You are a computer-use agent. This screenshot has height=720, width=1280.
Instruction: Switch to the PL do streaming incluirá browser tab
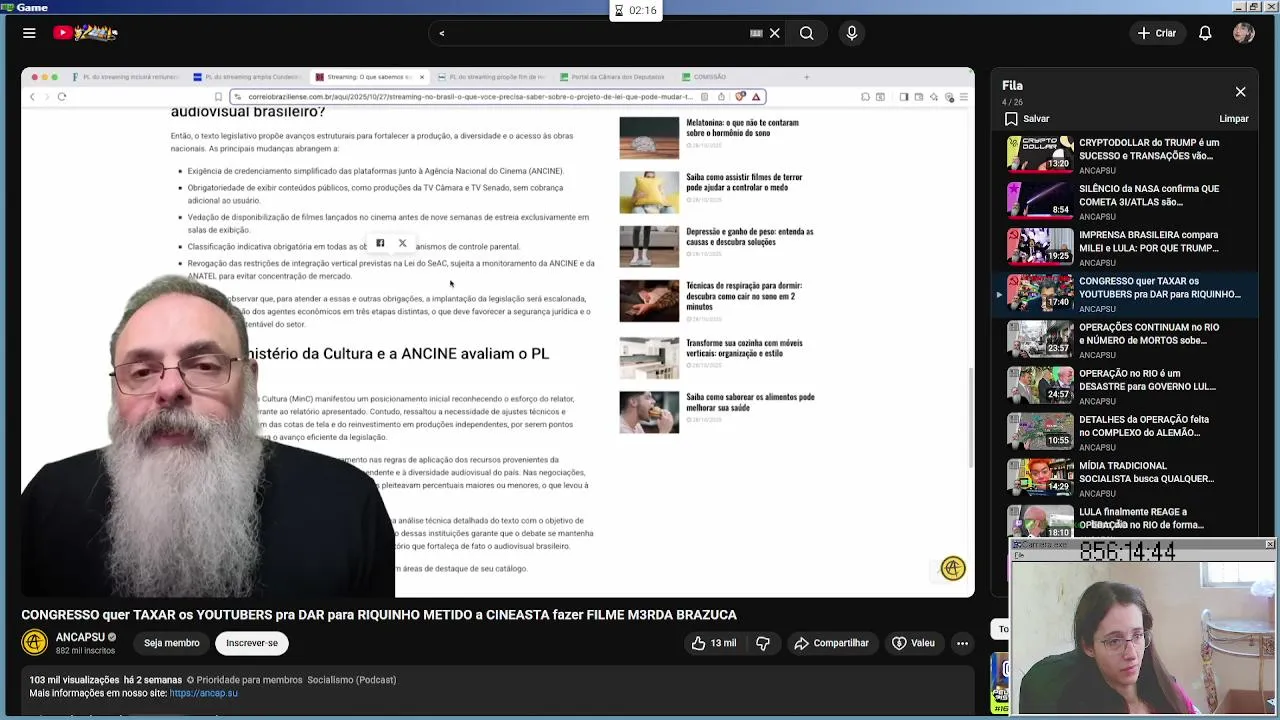click(x=126, y=77)
